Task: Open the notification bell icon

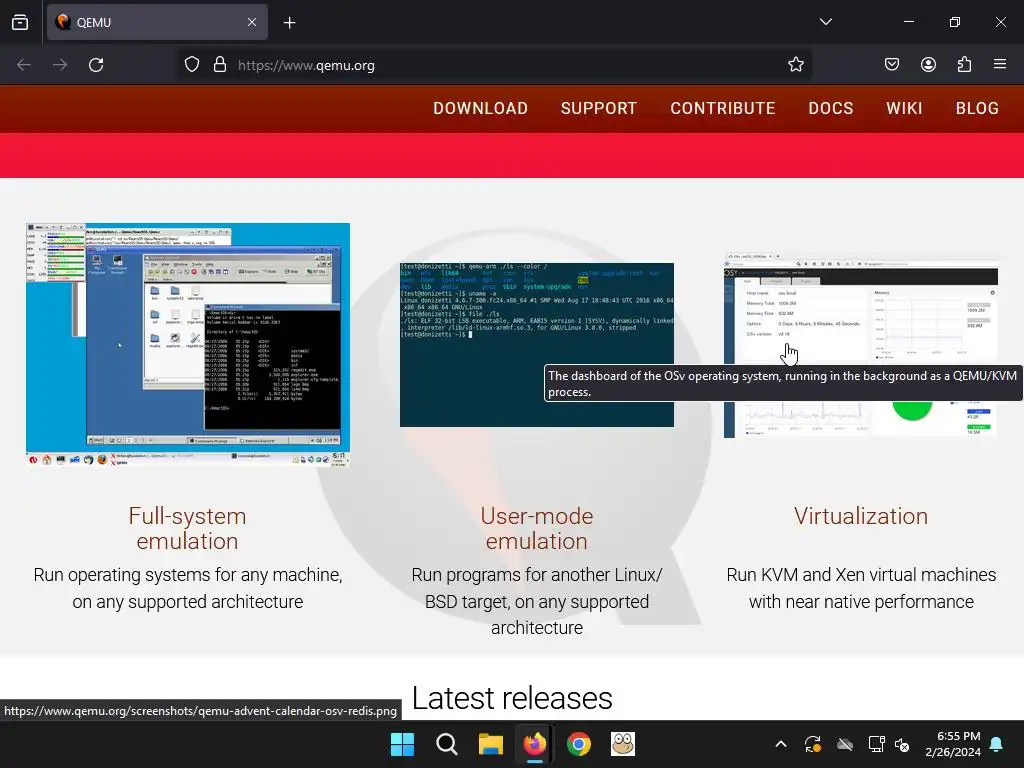Action: pyautogui.click(x=997, y=744)
